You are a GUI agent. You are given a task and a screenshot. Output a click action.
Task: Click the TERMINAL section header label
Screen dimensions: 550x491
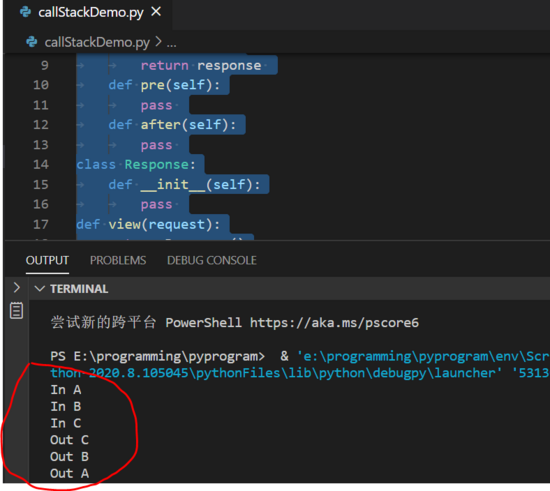click(79, 289)
